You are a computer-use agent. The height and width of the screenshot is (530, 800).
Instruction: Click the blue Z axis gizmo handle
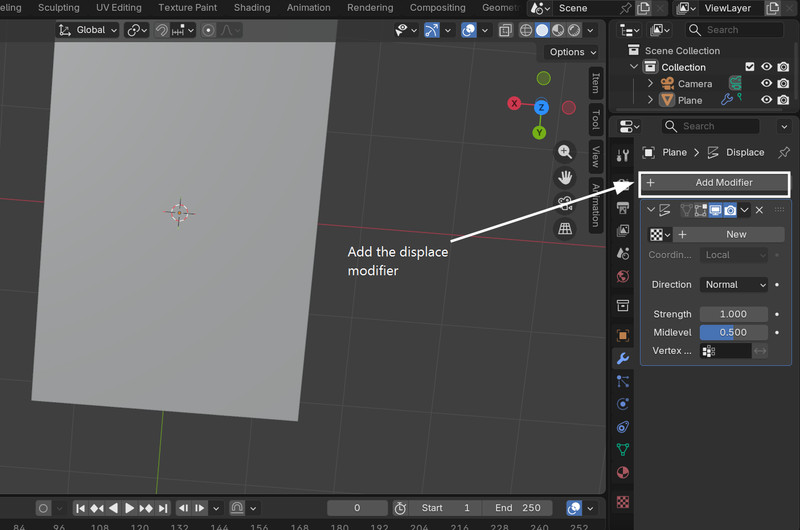(541, 107)
